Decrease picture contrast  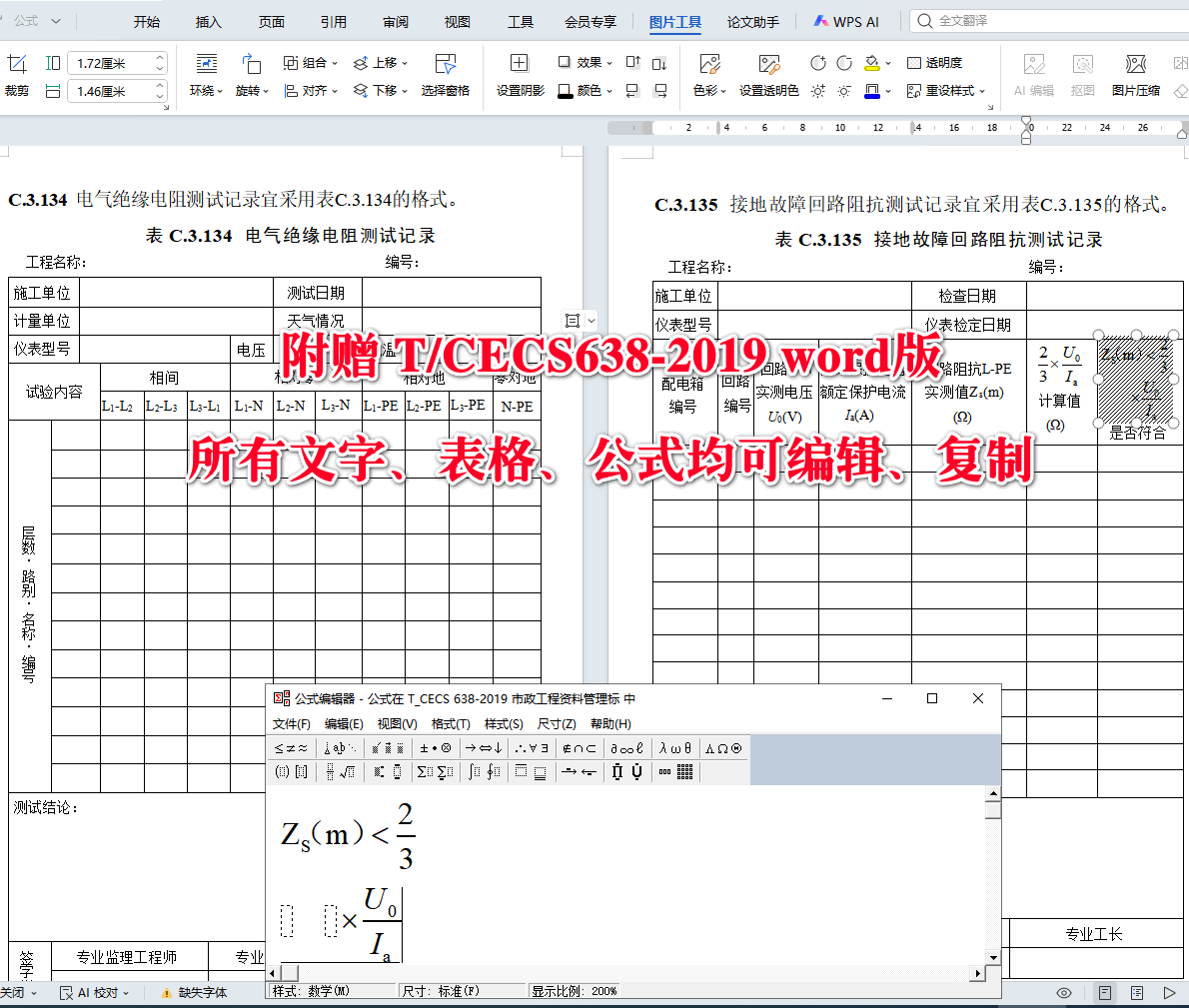844,62
